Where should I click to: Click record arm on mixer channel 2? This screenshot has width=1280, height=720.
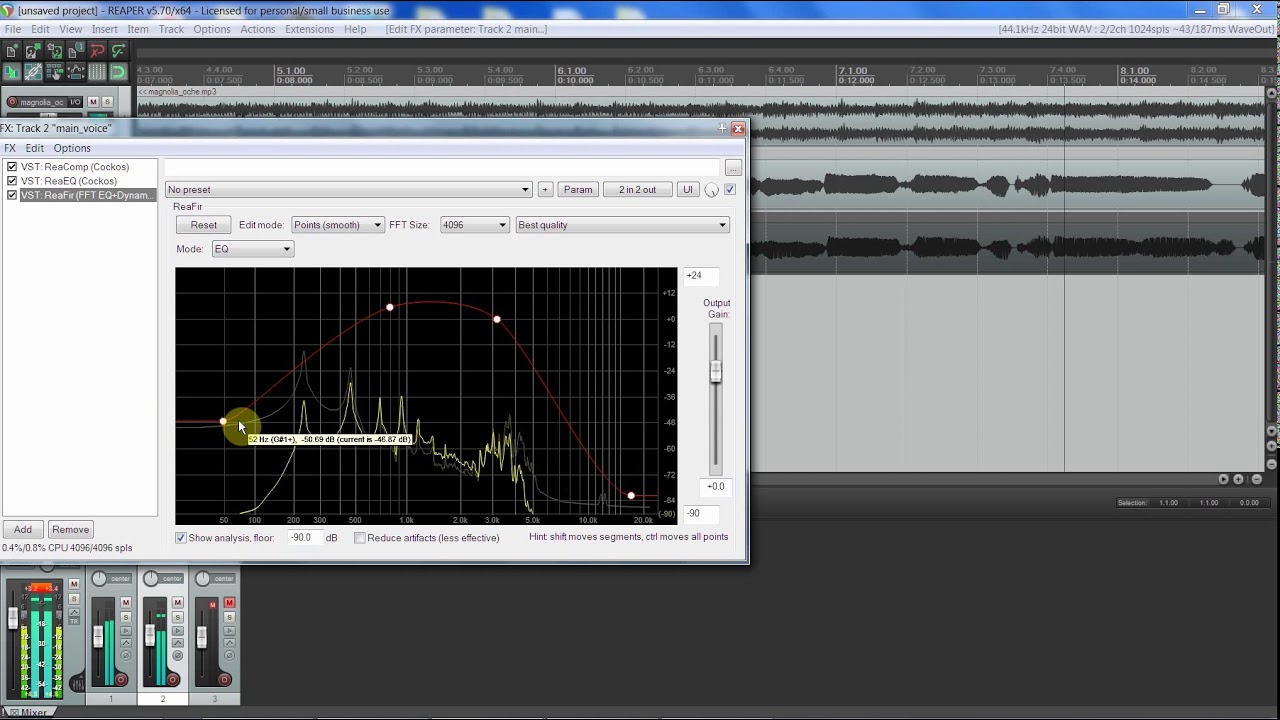coord(173,679)
